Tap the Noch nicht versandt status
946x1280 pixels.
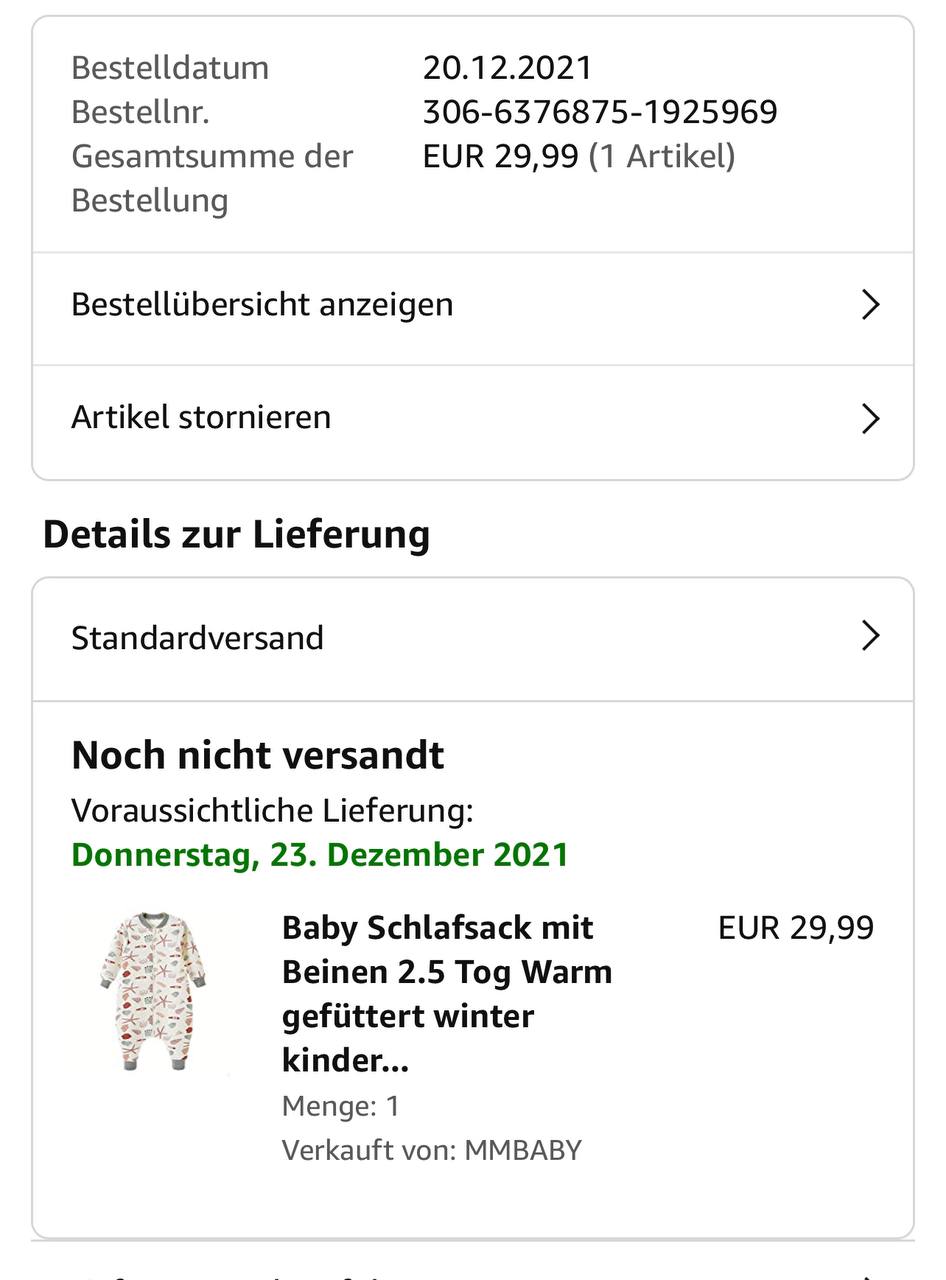click(x=258, y=755)
